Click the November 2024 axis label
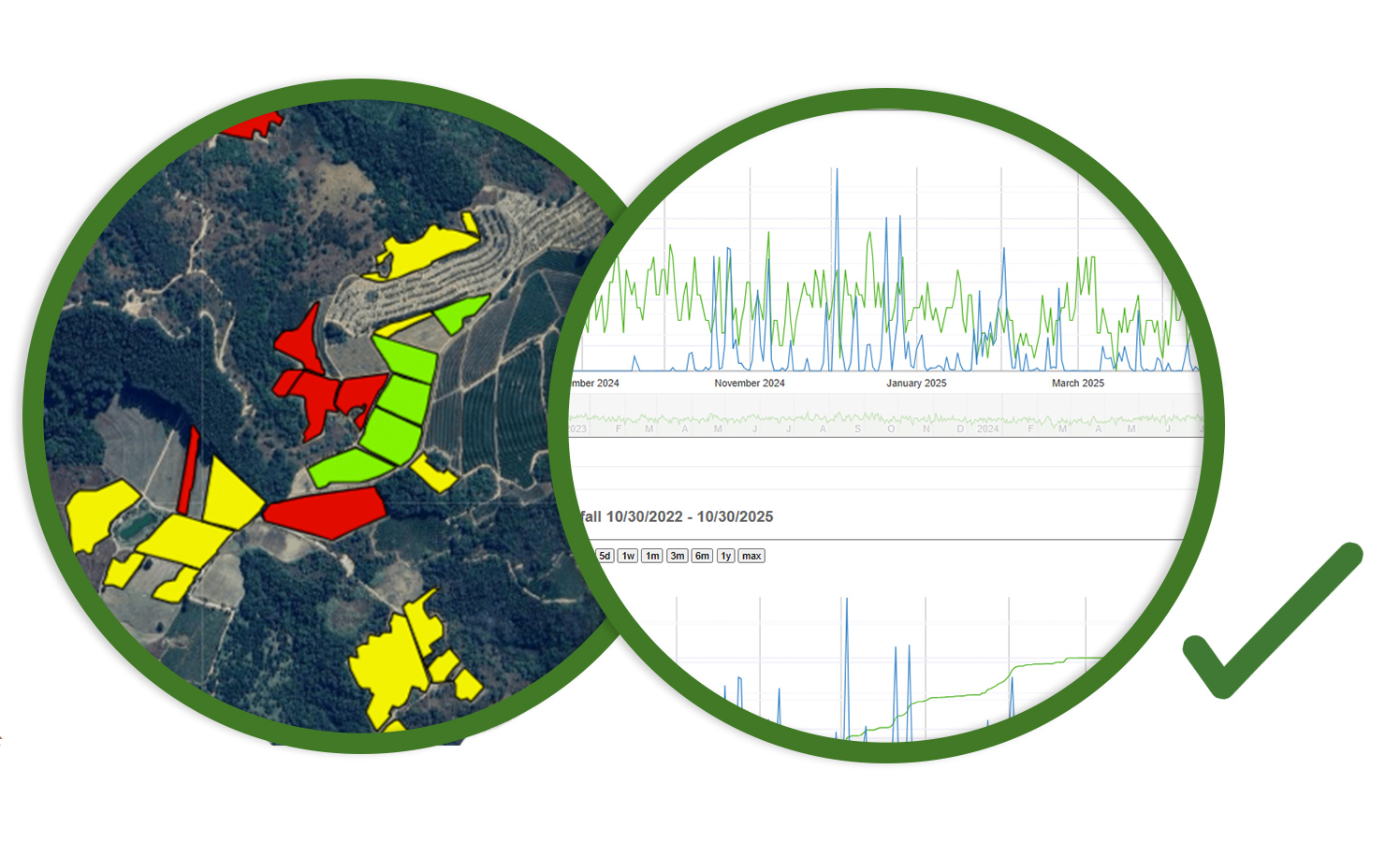Screen dimensions: 1400x842 pos(750,384)
